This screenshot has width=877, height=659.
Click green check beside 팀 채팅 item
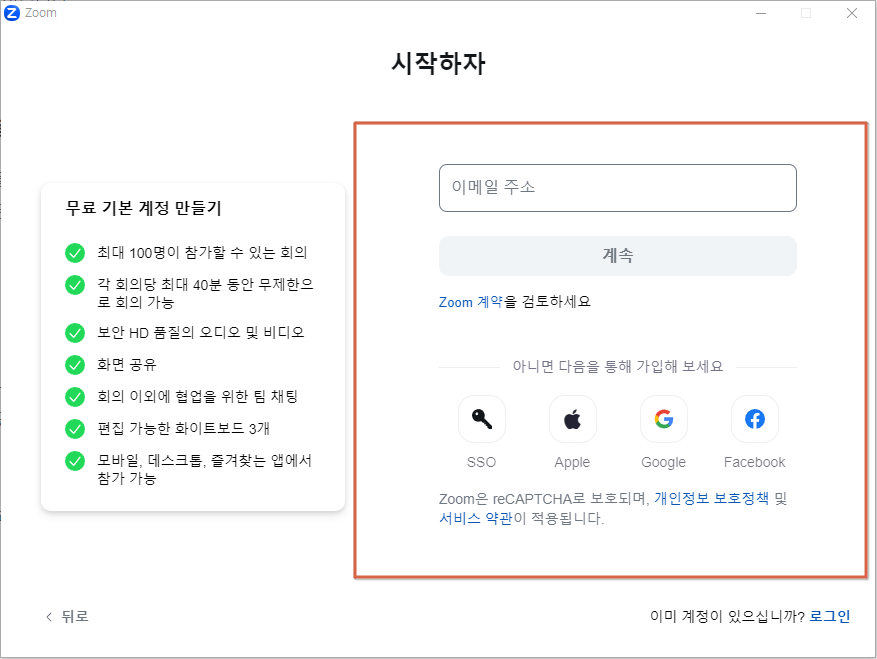click(75, 397)
